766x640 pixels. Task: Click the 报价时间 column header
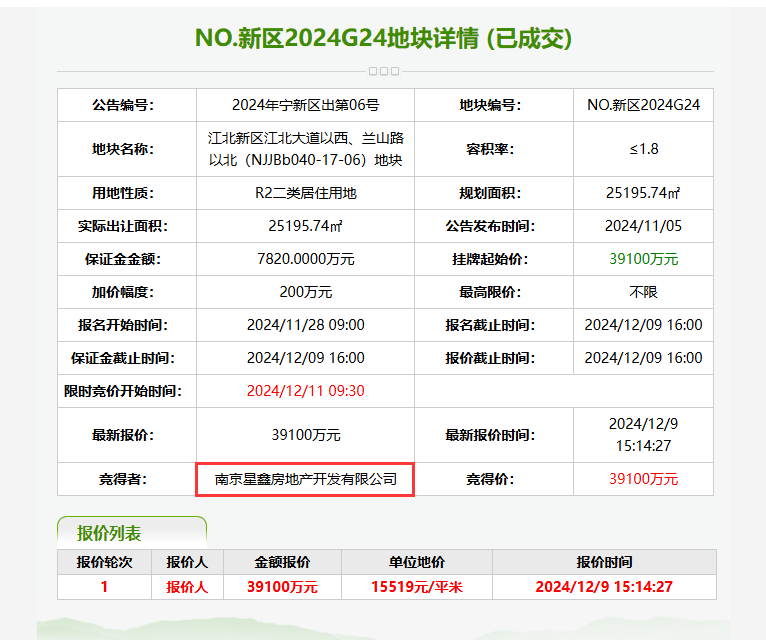coord(604,562)
